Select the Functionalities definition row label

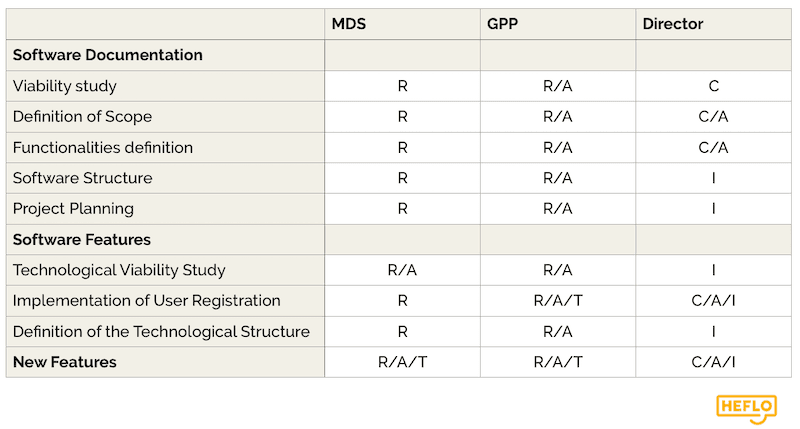pos(103,147)
